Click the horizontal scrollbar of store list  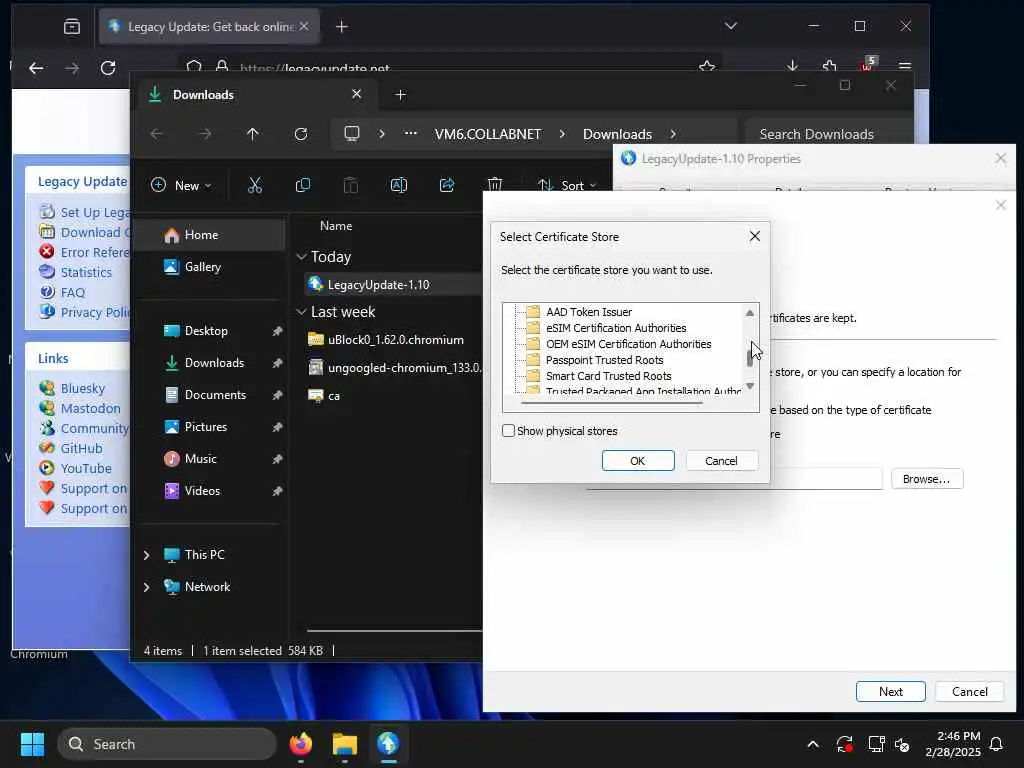tap(612, 403)
